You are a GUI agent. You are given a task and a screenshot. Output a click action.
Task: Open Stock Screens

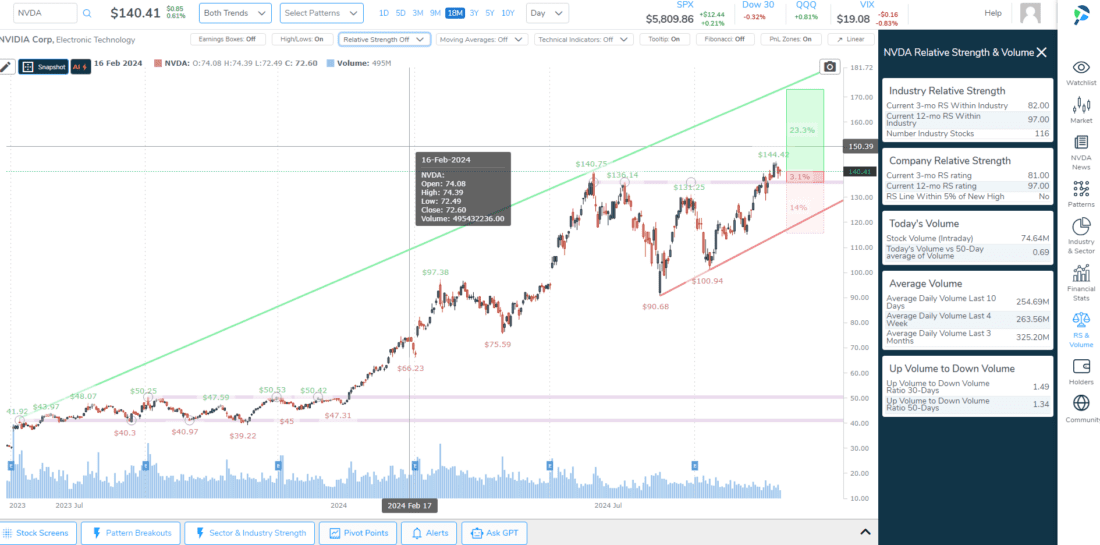click(x=38, y=533)
